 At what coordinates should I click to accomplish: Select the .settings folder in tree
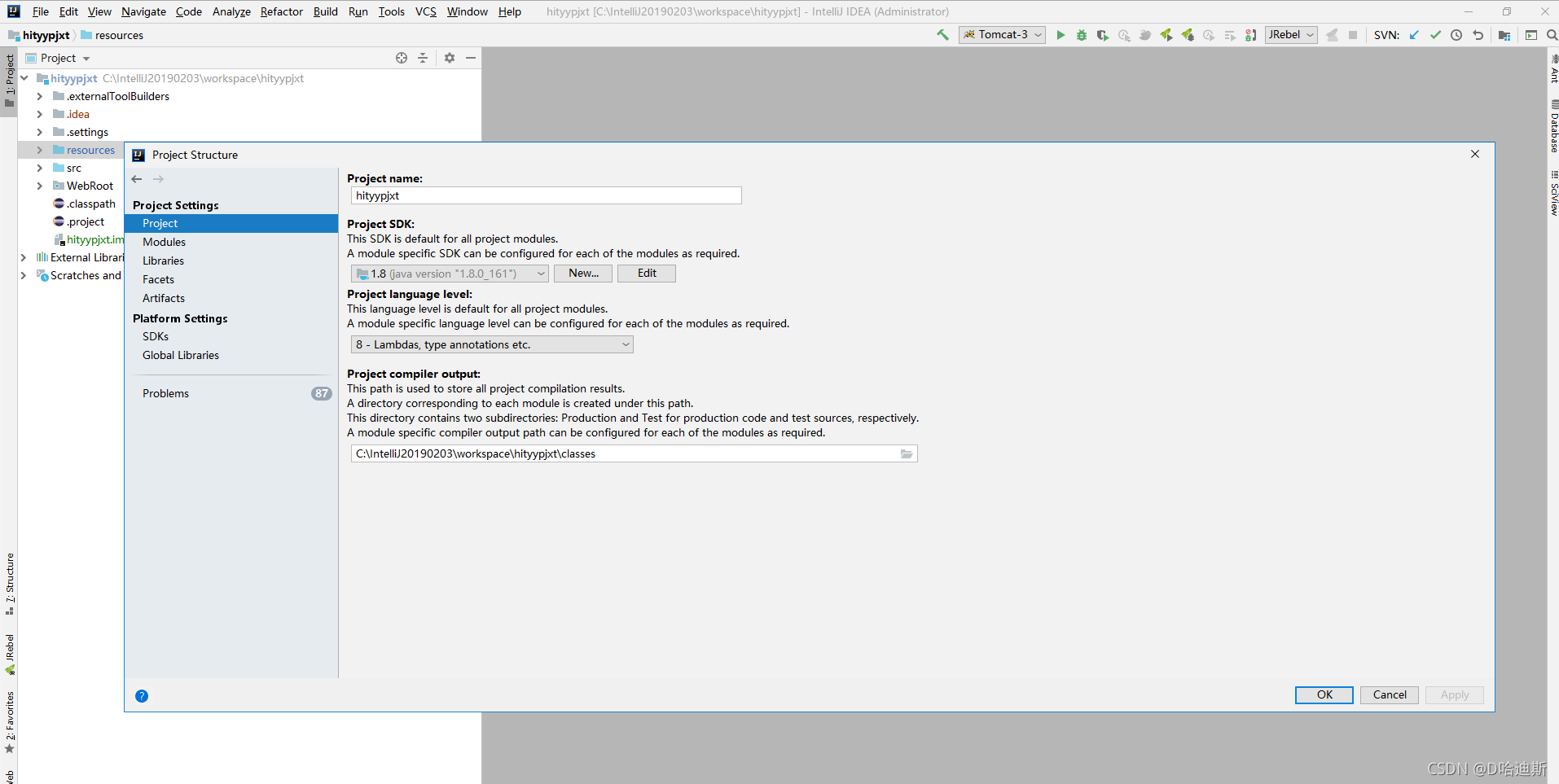(81, 132)
